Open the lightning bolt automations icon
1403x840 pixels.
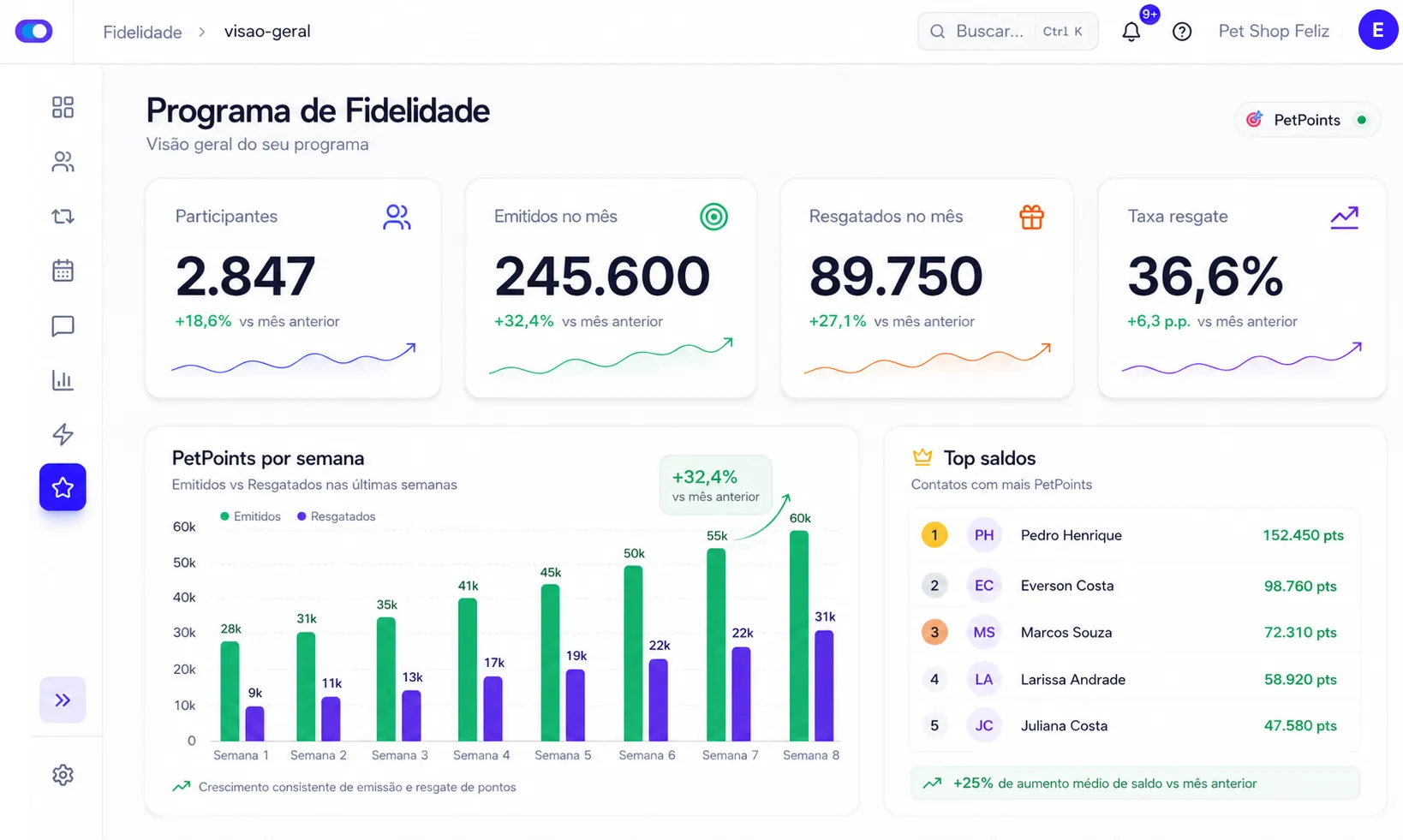coord(63,434)
